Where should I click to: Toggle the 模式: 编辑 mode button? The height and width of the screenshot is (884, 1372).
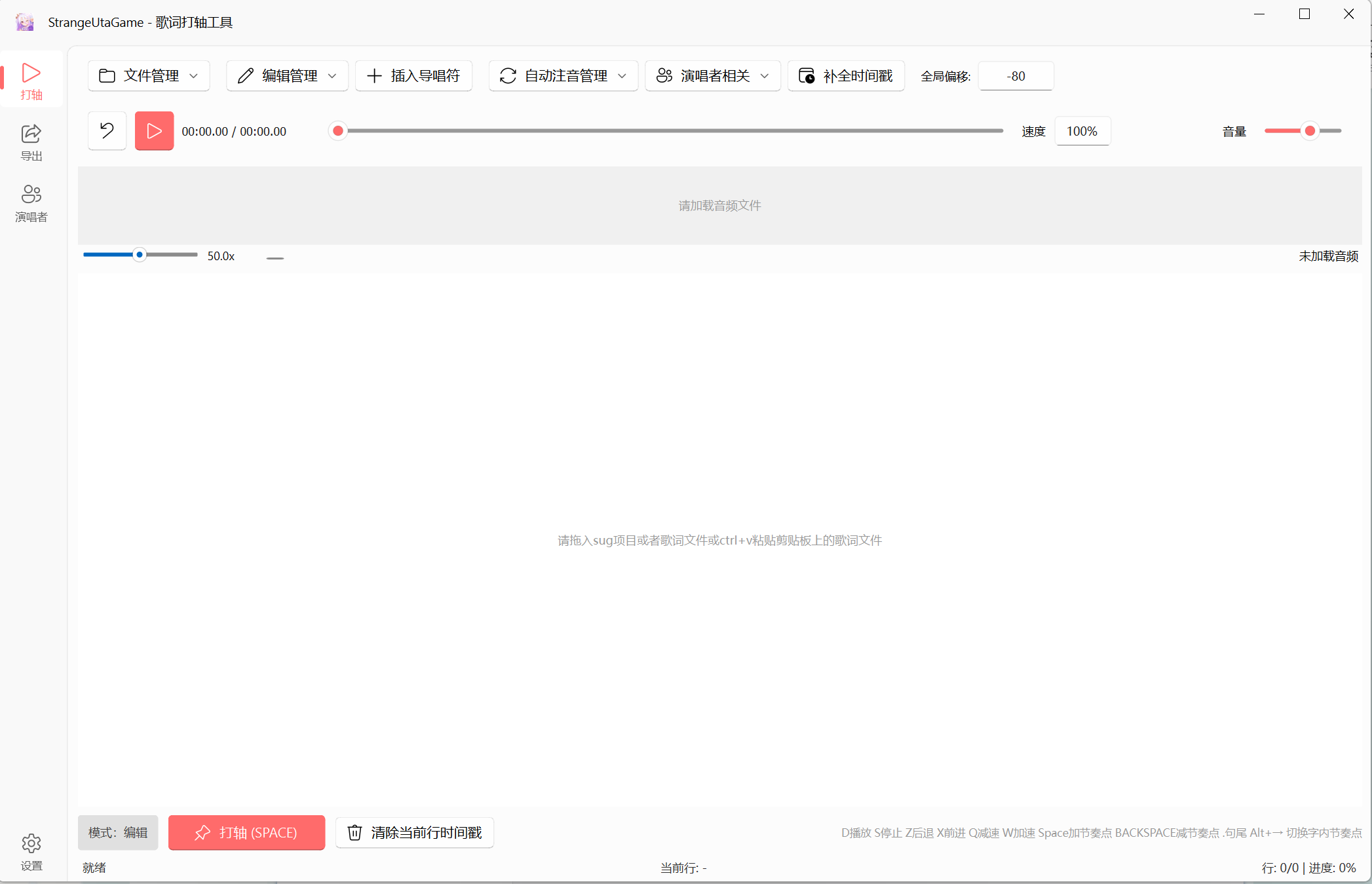click(118, 833)
